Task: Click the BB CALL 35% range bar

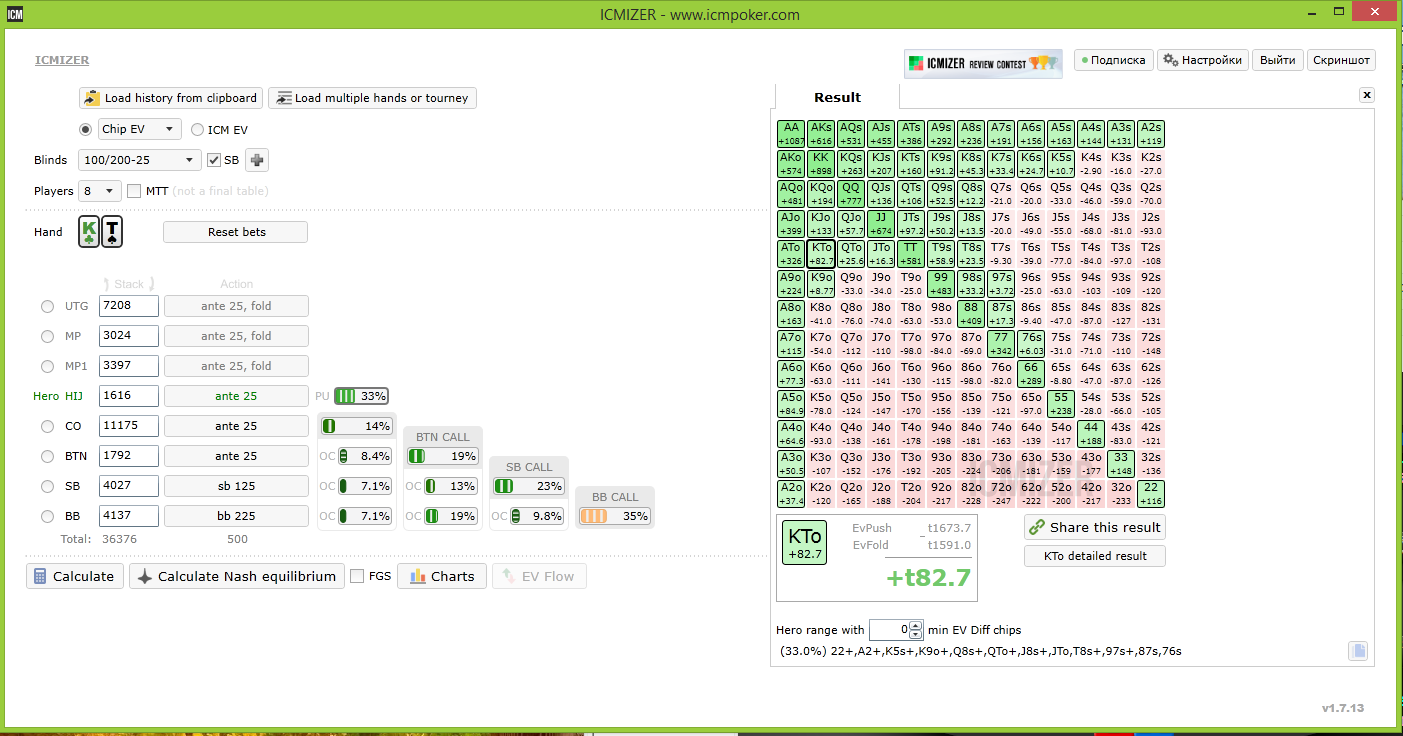Action: click(614, 516)
